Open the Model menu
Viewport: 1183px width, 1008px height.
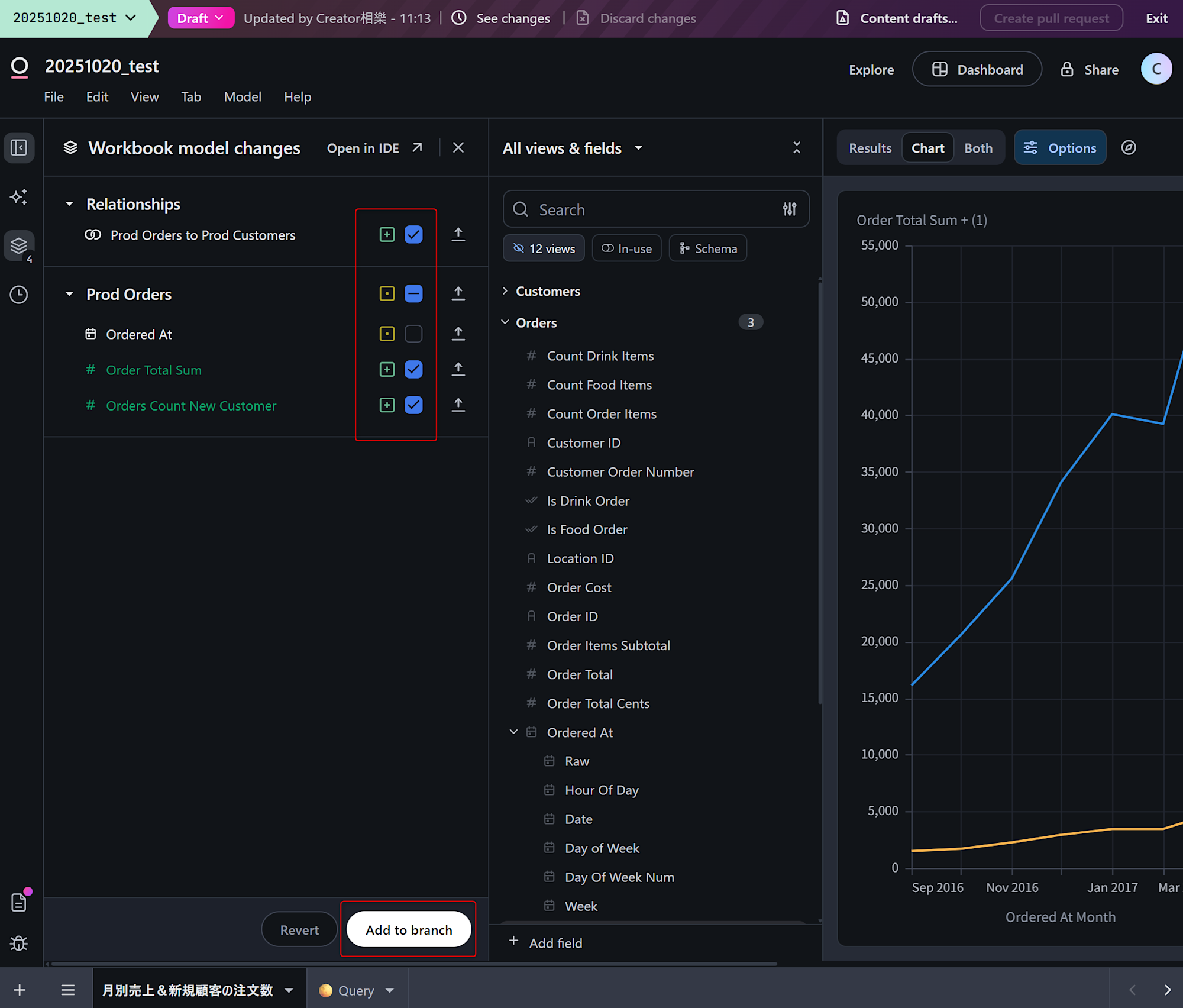tap(243, 97)
